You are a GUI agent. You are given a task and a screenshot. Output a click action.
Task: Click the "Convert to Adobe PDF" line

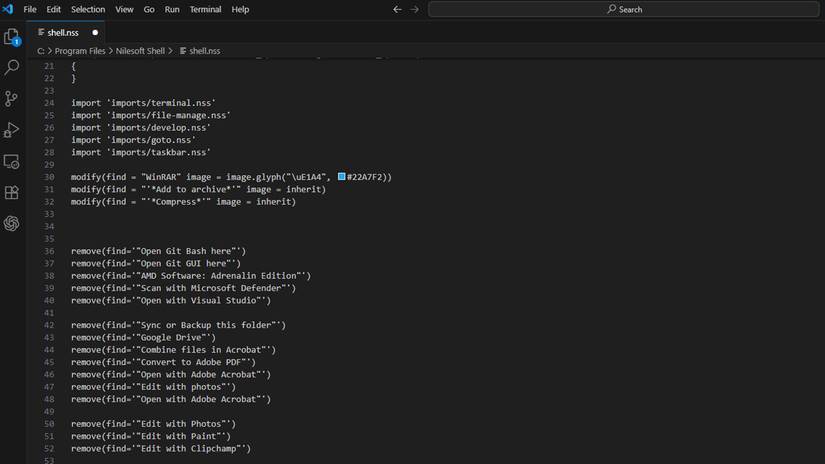(163, 362)
